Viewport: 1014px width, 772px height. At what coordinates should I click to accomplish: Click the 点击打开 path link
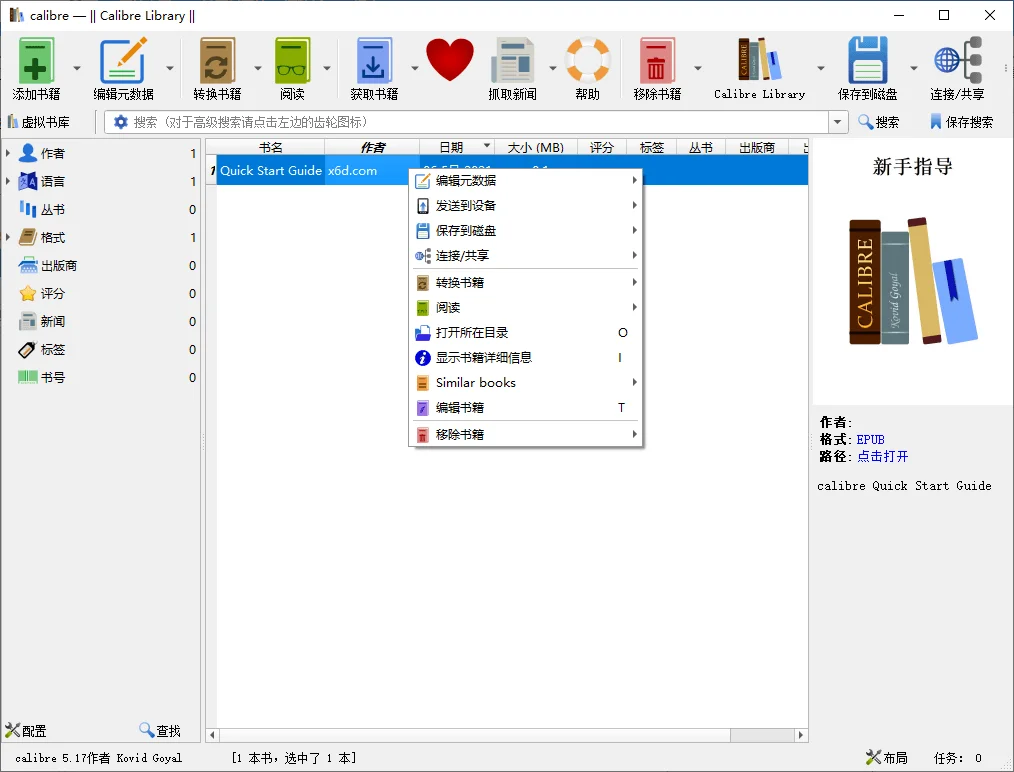point(882,456)
